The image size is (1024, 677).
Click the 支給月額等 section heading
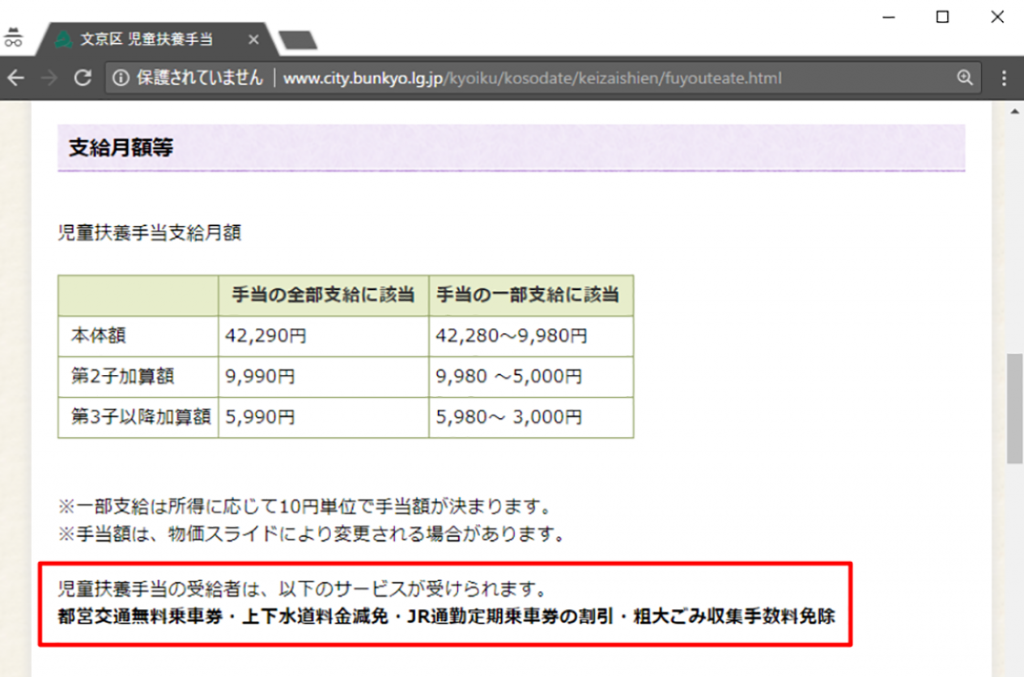[x=121, y=148]
